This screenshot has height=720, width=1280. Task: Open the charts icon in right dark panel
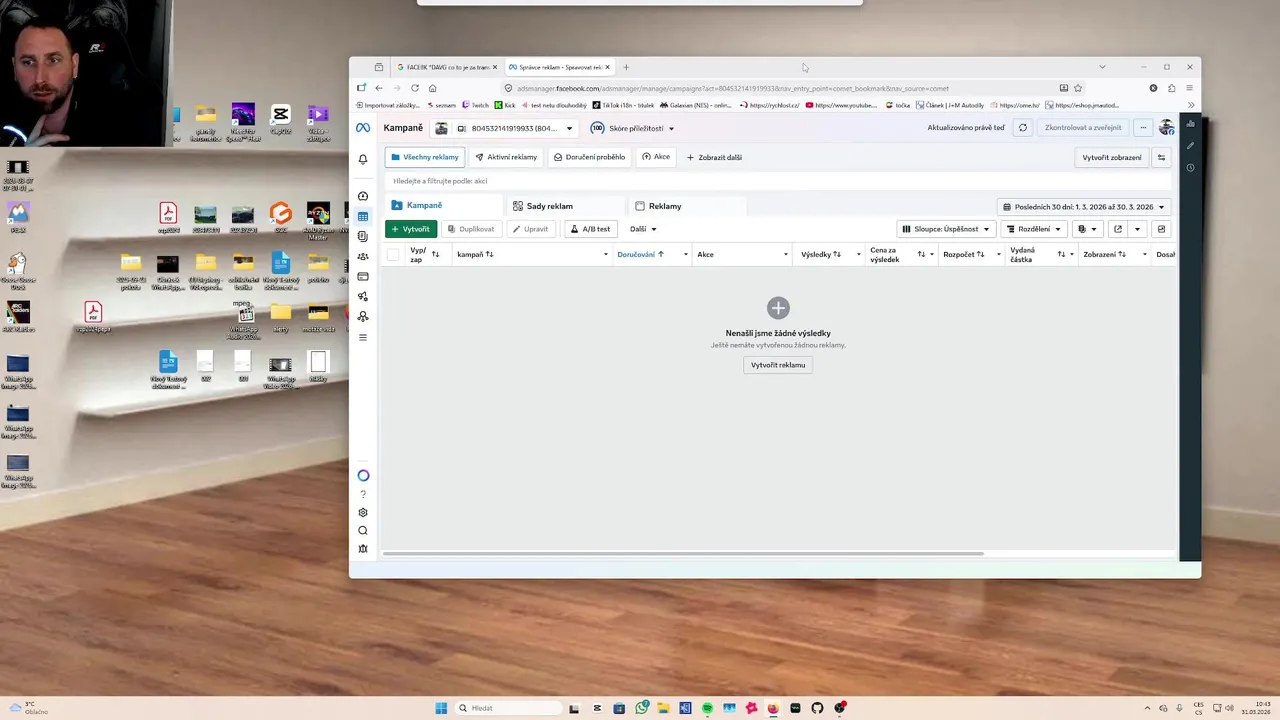[x=1190, y=124]
